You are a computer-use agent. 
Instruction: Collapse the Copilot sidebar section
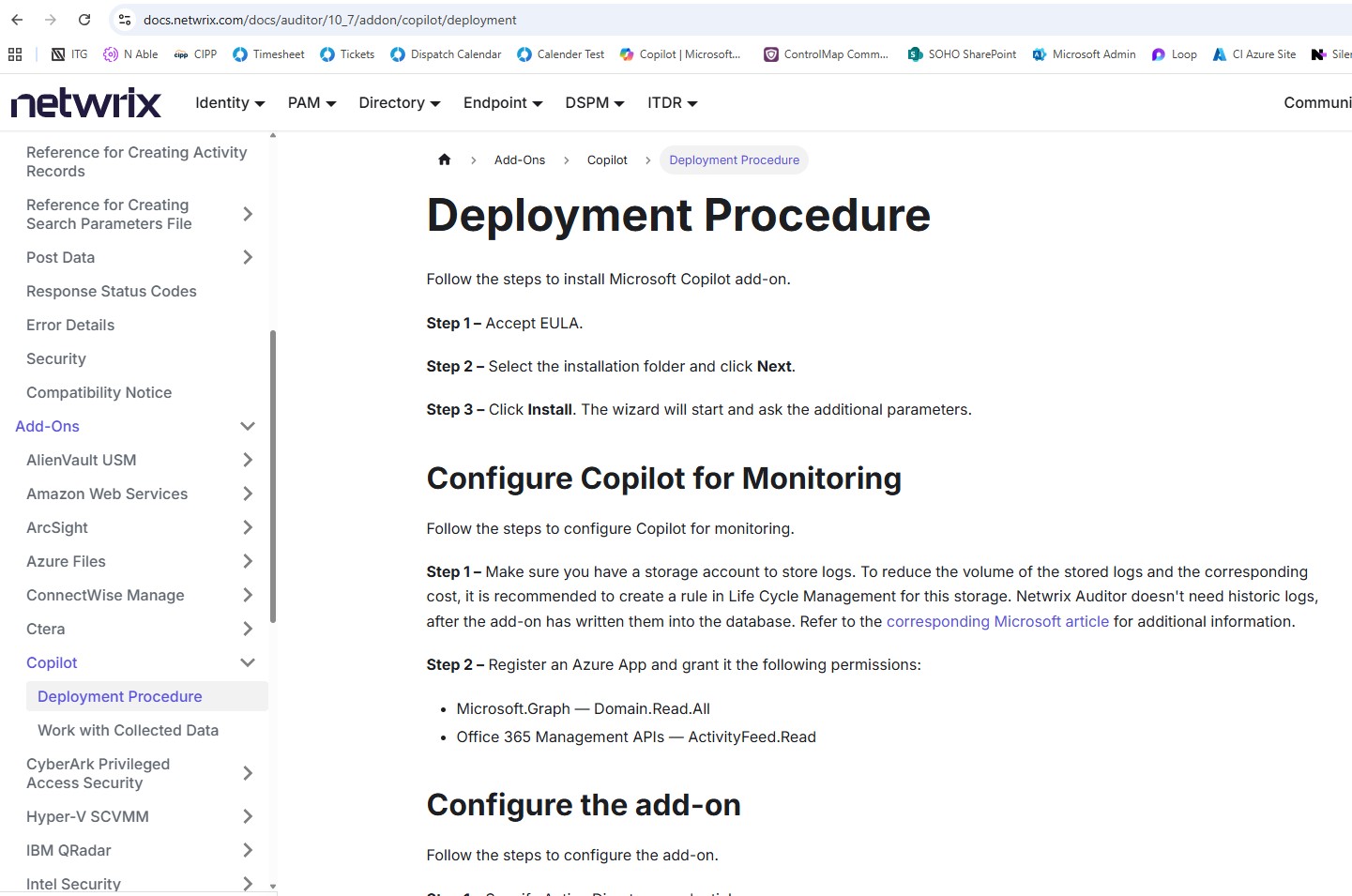point(248,662)
